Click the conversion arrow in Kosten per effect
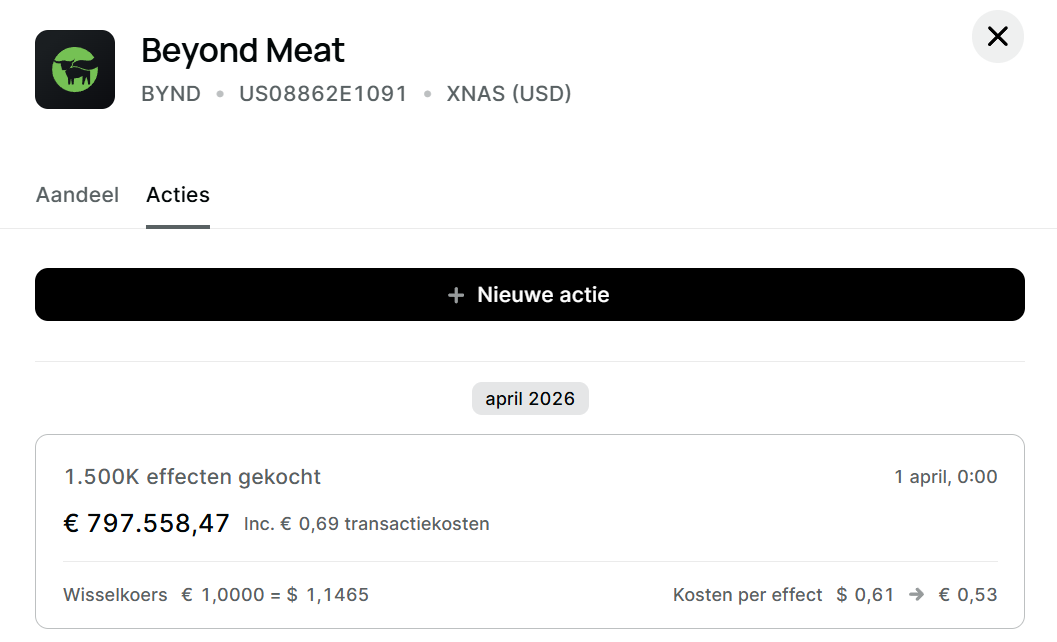This screenshot has height=642, width=1057. pos(916,595)
